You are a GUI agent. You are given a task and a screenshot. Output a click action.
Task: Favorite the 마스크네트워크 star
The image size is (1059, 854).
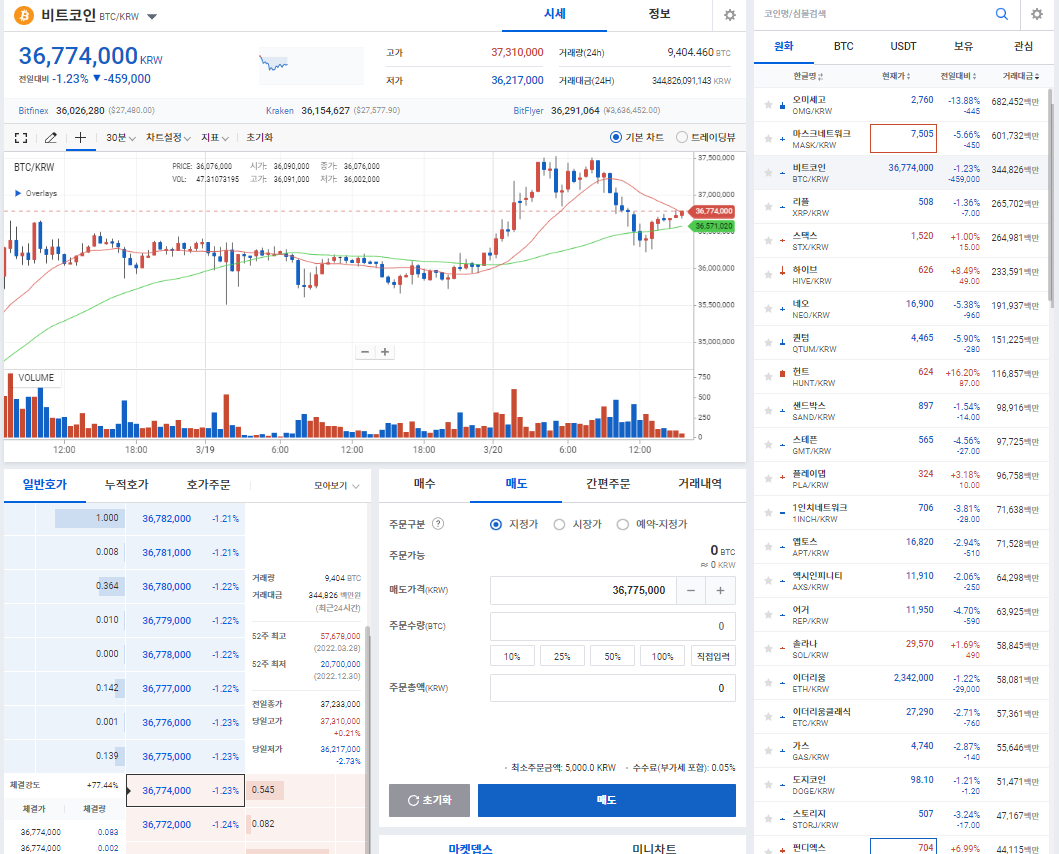pyautogui.click(x=768, y=139)
